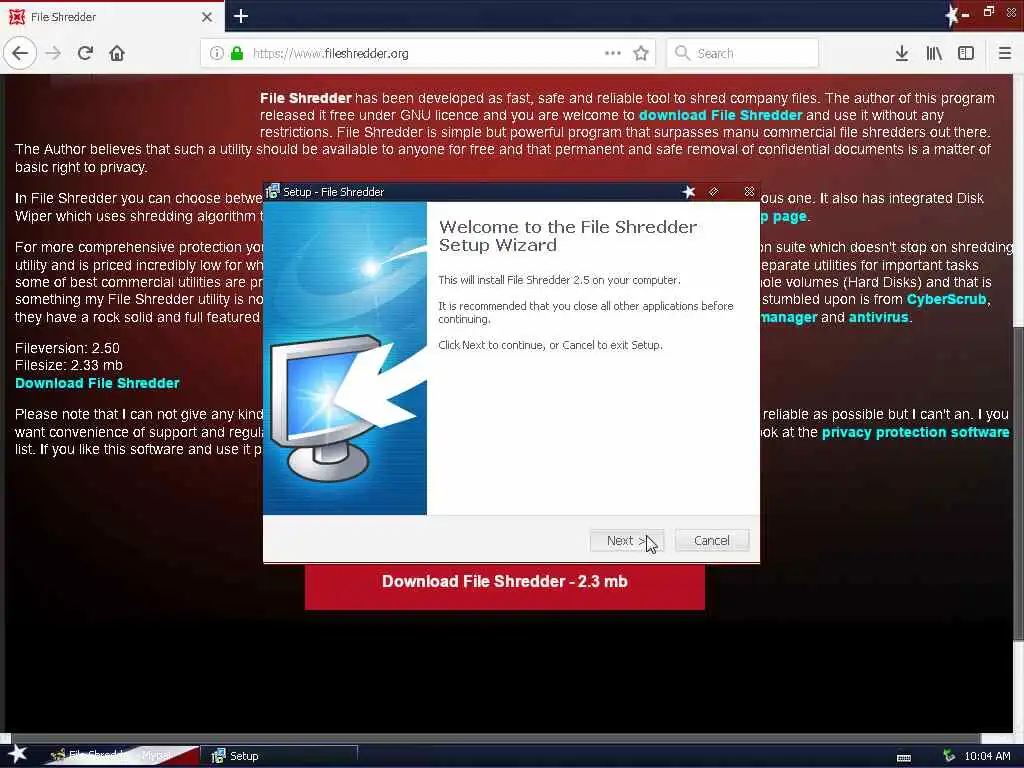Open the taskbar star start button
Viewport: 1024px width, 768px height.
(17, 754)
